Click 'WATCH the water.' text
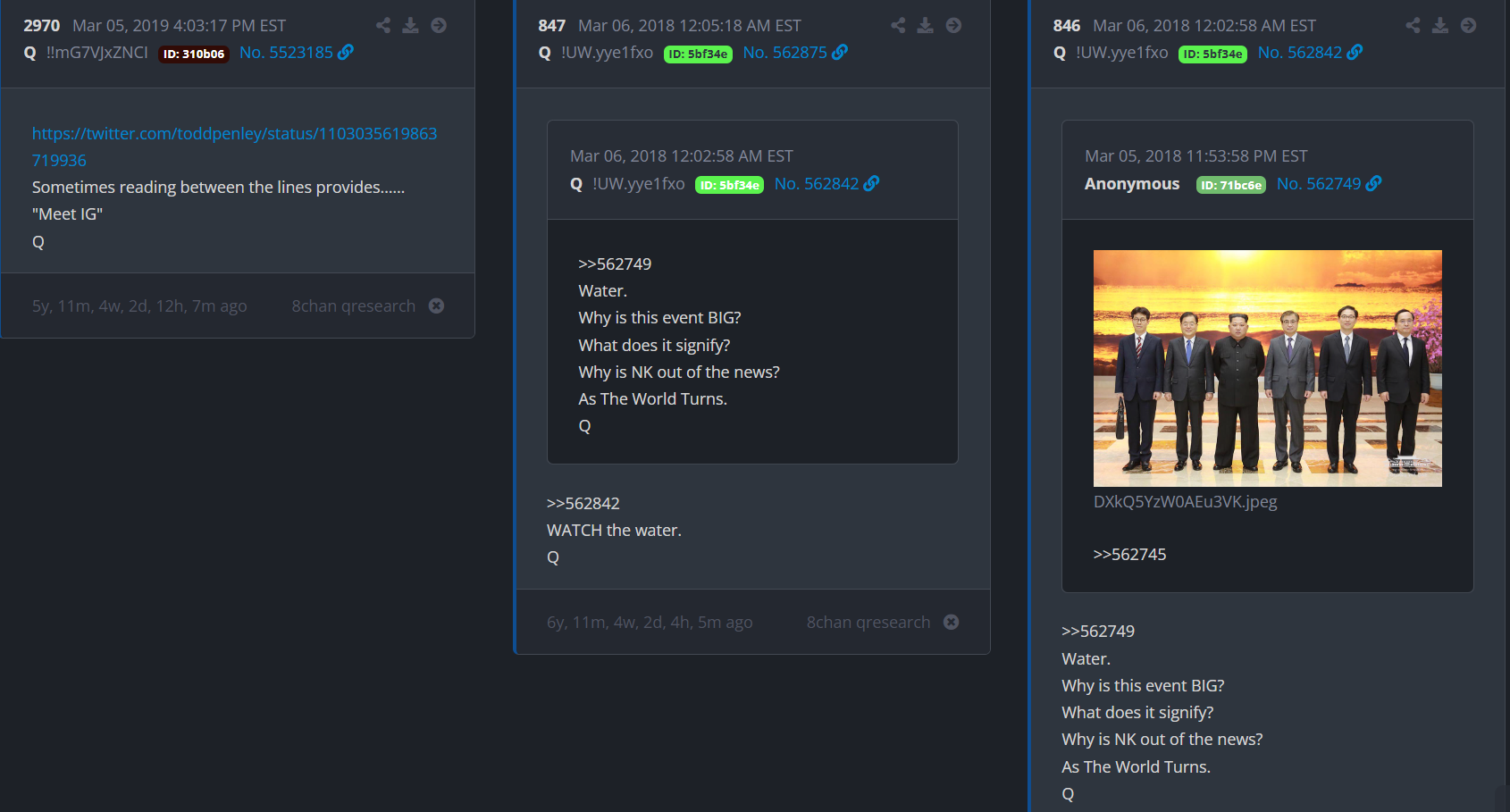The image size is (1510, 812). pos(614,530)
